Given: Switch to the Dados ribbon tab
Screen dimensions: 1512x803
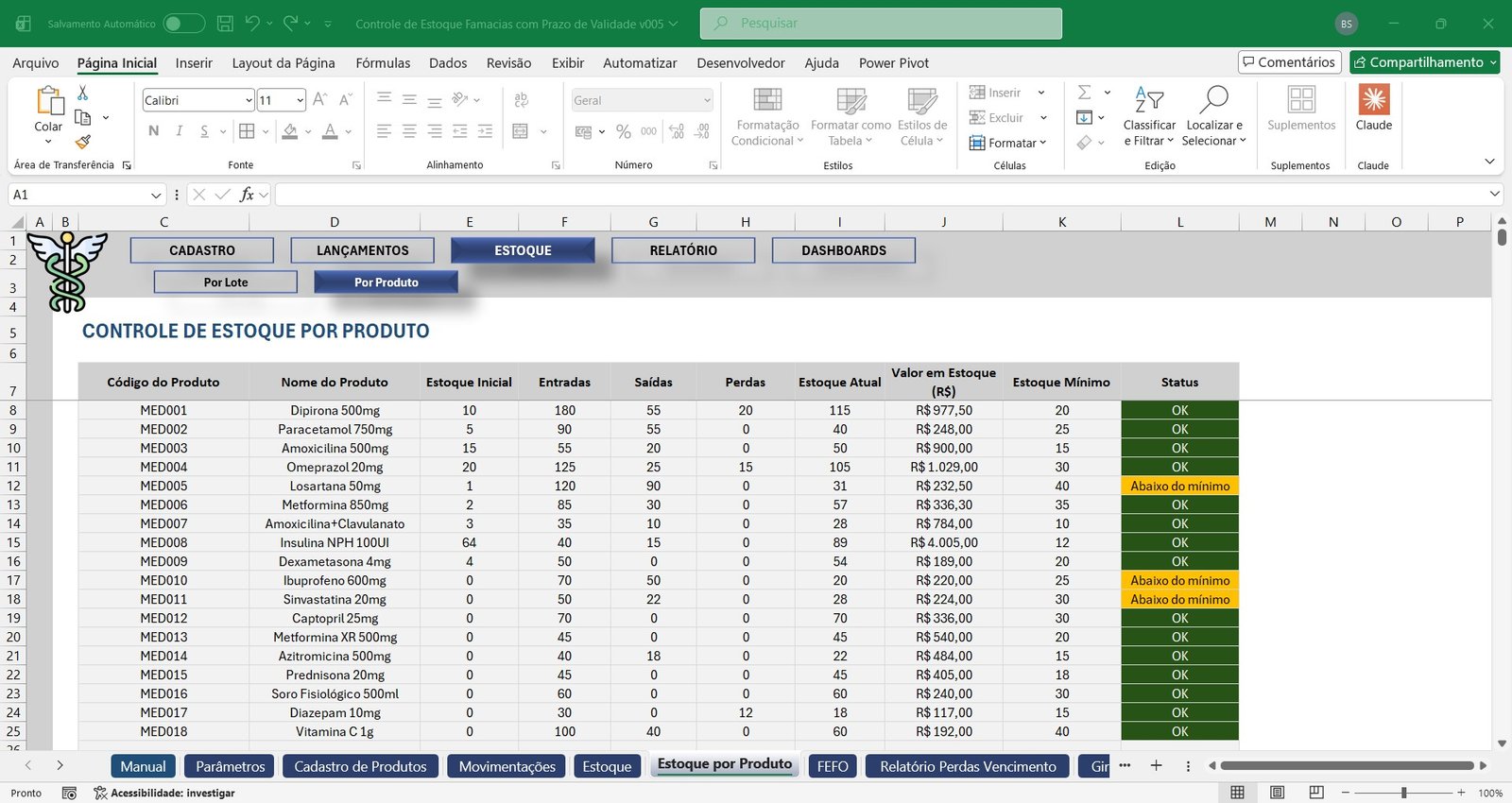Looking at the screenshot, I should tap(448, 63).
